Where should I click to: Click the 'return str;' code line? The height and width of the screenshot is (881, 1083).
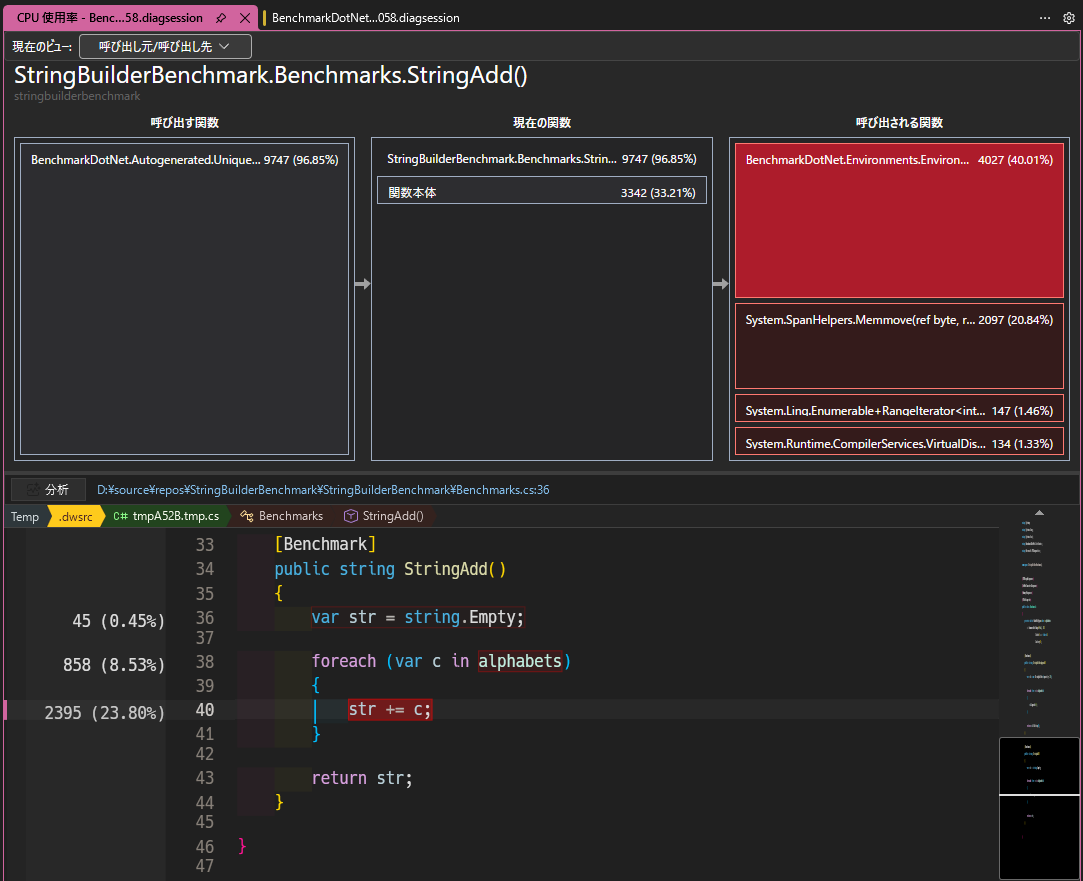click(x=362, y=778)
